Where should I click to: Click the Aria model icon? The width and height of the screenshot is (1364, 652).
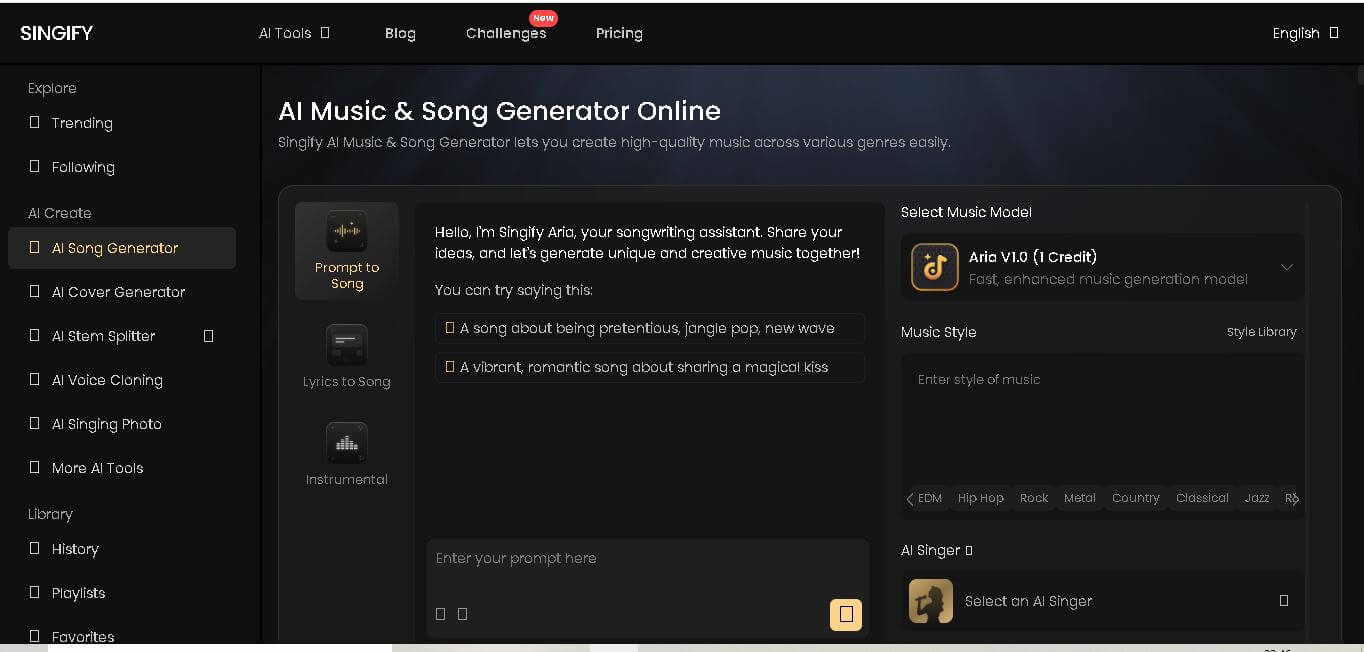click(x=935, y=267)
